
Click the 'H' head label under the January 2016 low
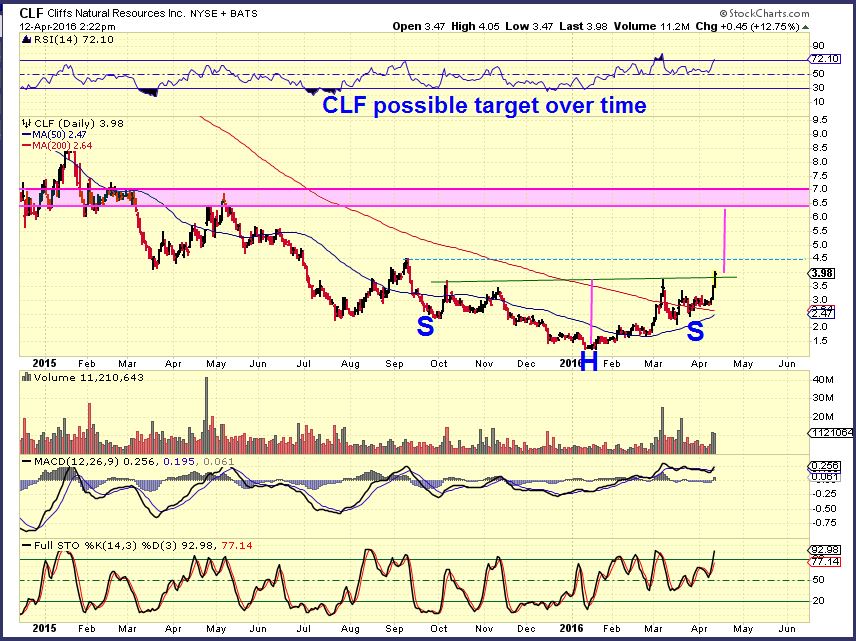589,361
